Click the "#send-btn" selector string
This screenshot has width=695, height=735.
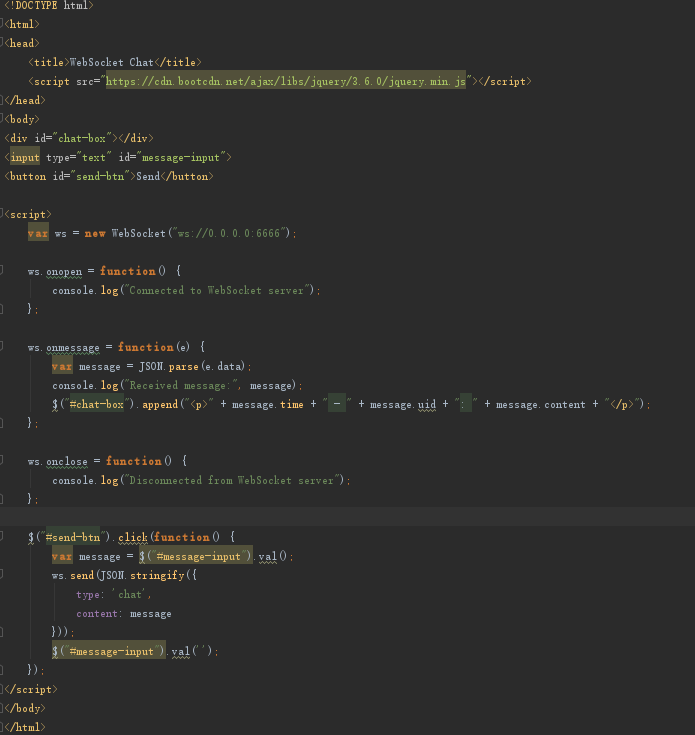73,537
